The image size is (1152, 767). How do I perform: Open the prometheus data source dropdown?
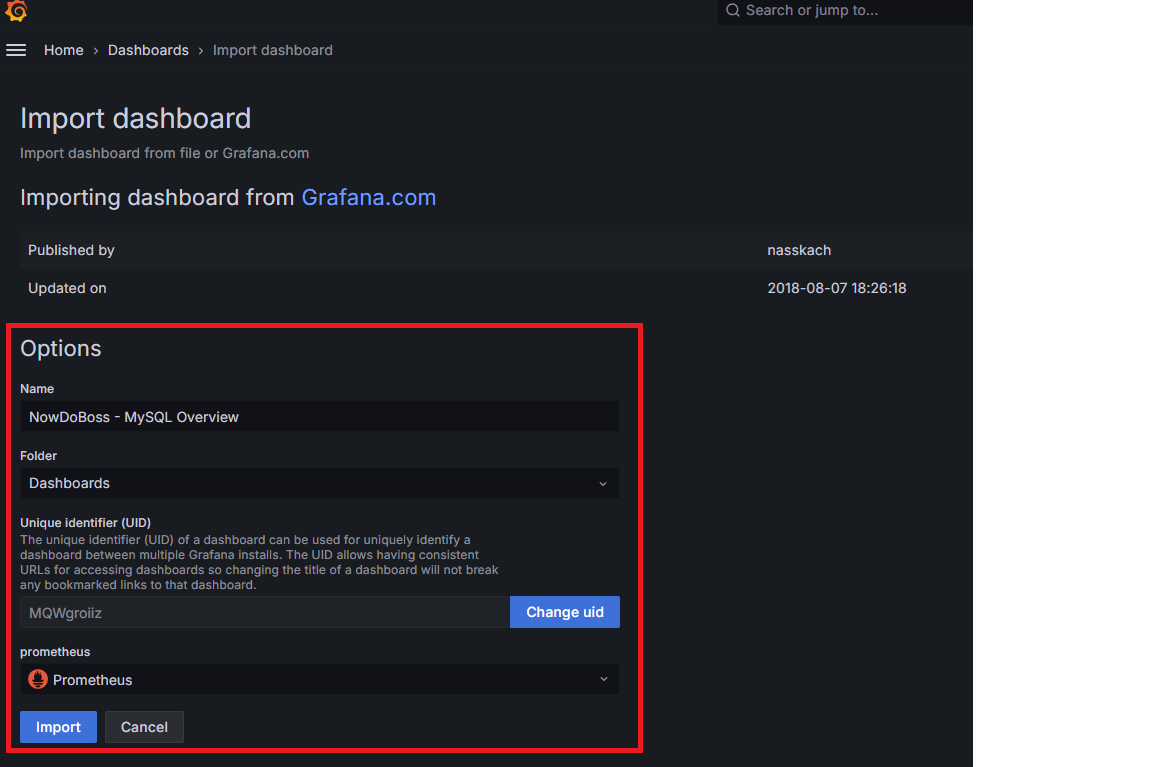(x=320, y=680)
